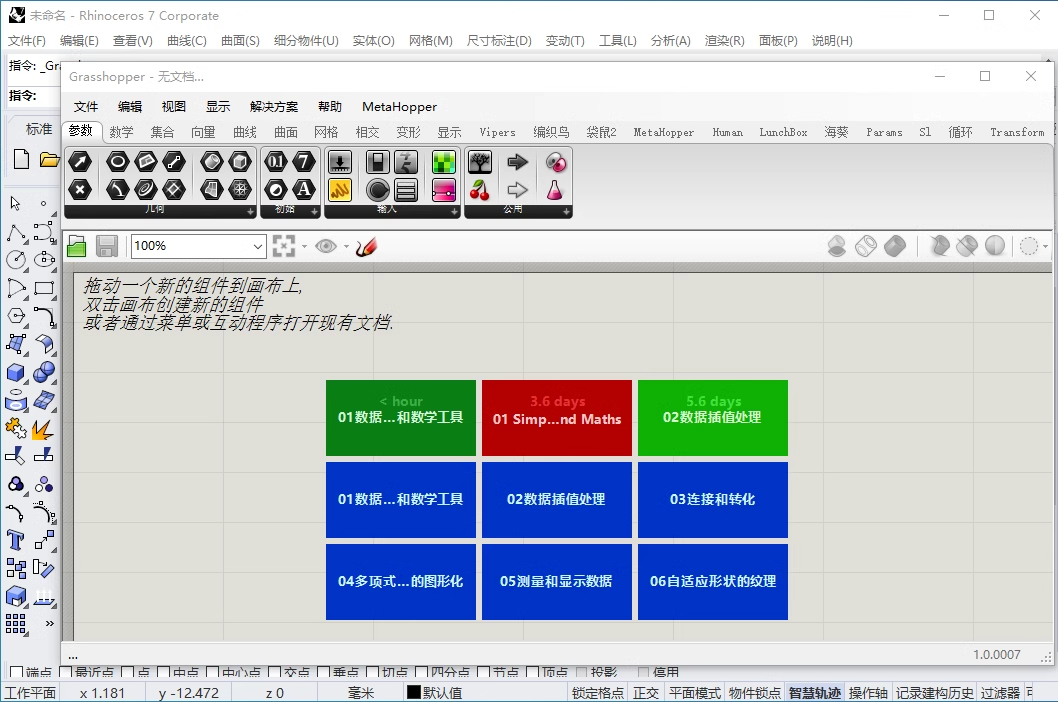
Task: Choose the round Control Knob icon
Action: 377,190
